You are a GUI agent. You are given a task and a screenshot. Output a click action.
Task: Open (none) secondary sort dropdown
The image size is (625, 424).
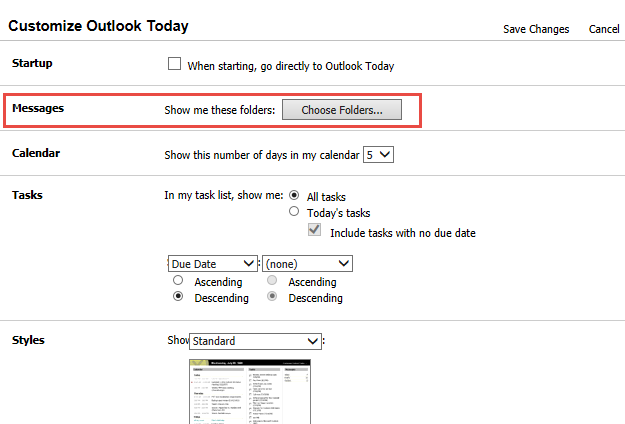coord(307,264)
